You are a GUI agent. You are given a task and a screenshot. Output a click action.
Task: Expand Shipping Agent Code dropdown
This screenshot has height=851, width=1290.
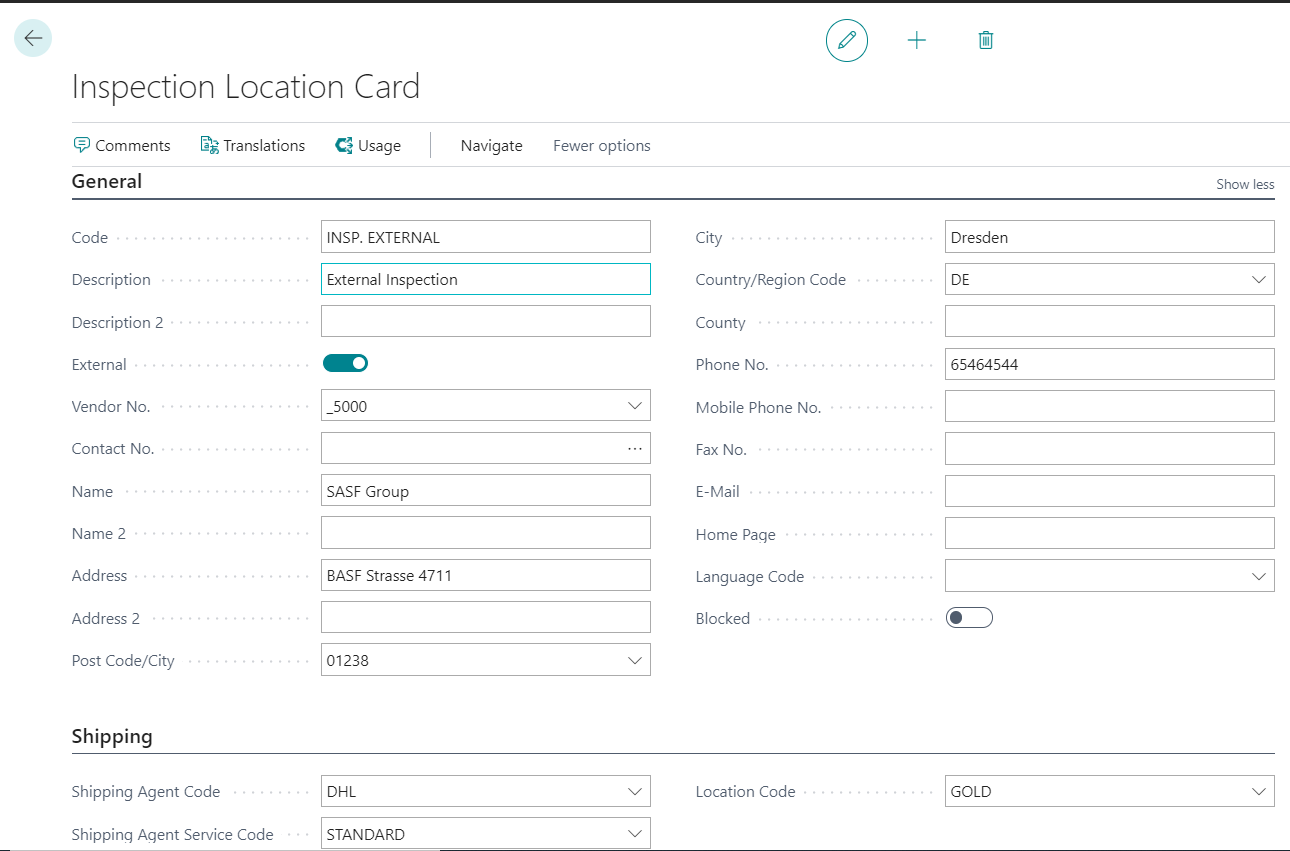pos(634,791)
